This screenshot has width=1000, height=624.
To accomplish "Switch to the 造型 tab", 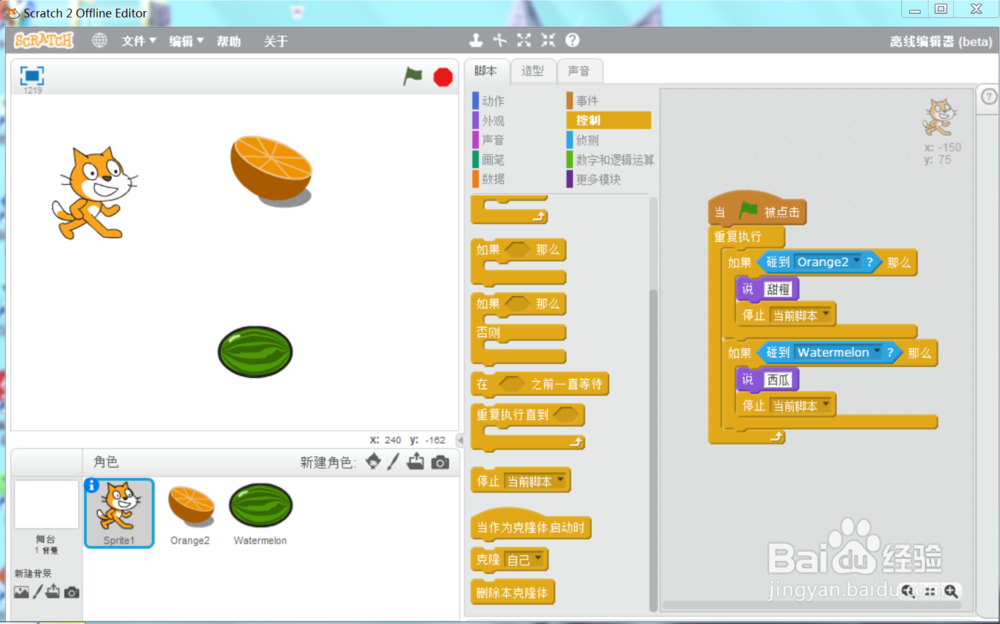I will [x=533, y=71].
